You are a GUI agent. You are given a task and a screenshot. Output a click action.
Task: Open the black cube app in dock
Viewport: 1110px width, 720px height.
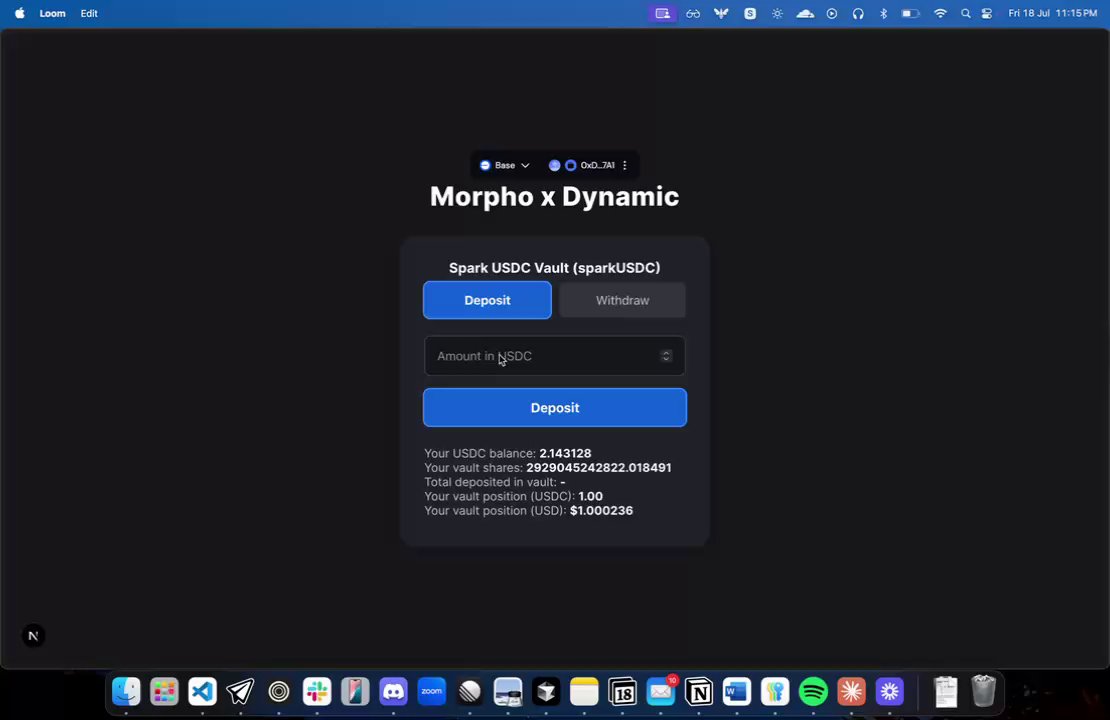(547, 692)
